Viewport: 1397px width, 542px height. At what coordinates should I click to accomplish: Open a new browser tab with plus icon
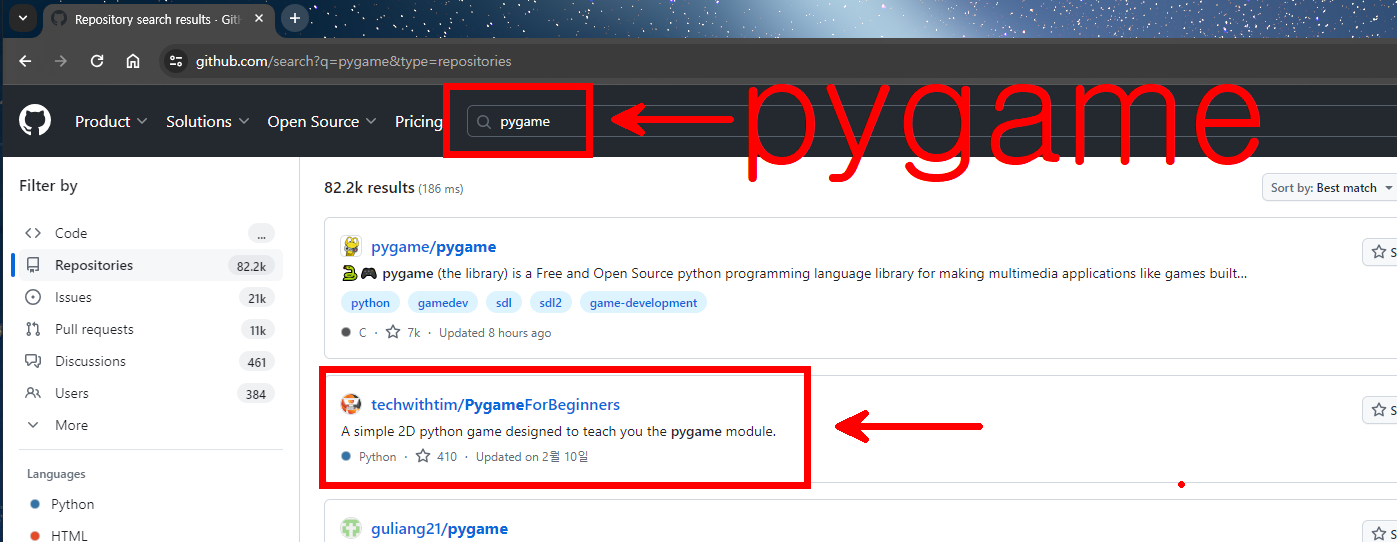click(x=294, y=18)
